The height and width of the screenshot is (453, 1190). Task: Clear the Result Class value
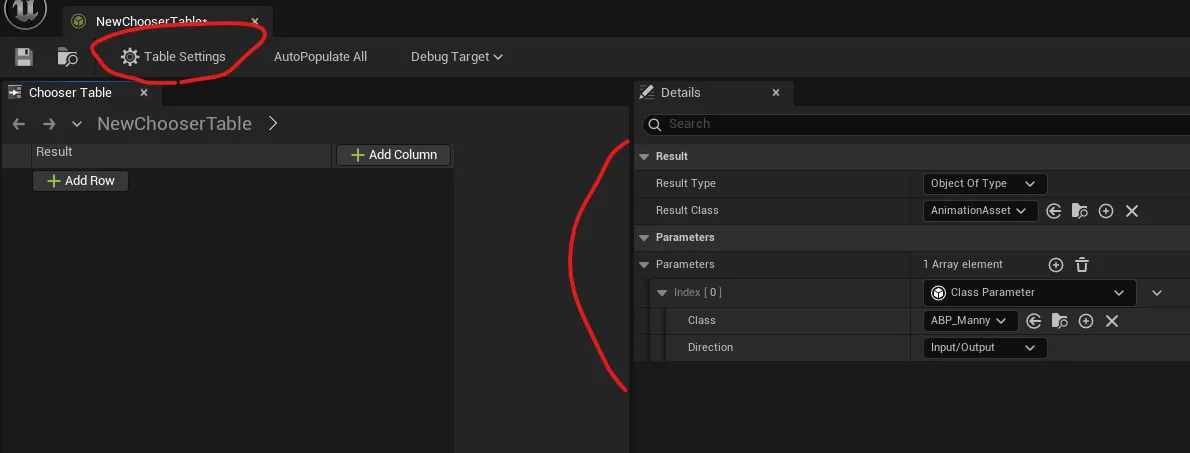click(1132, 211)
